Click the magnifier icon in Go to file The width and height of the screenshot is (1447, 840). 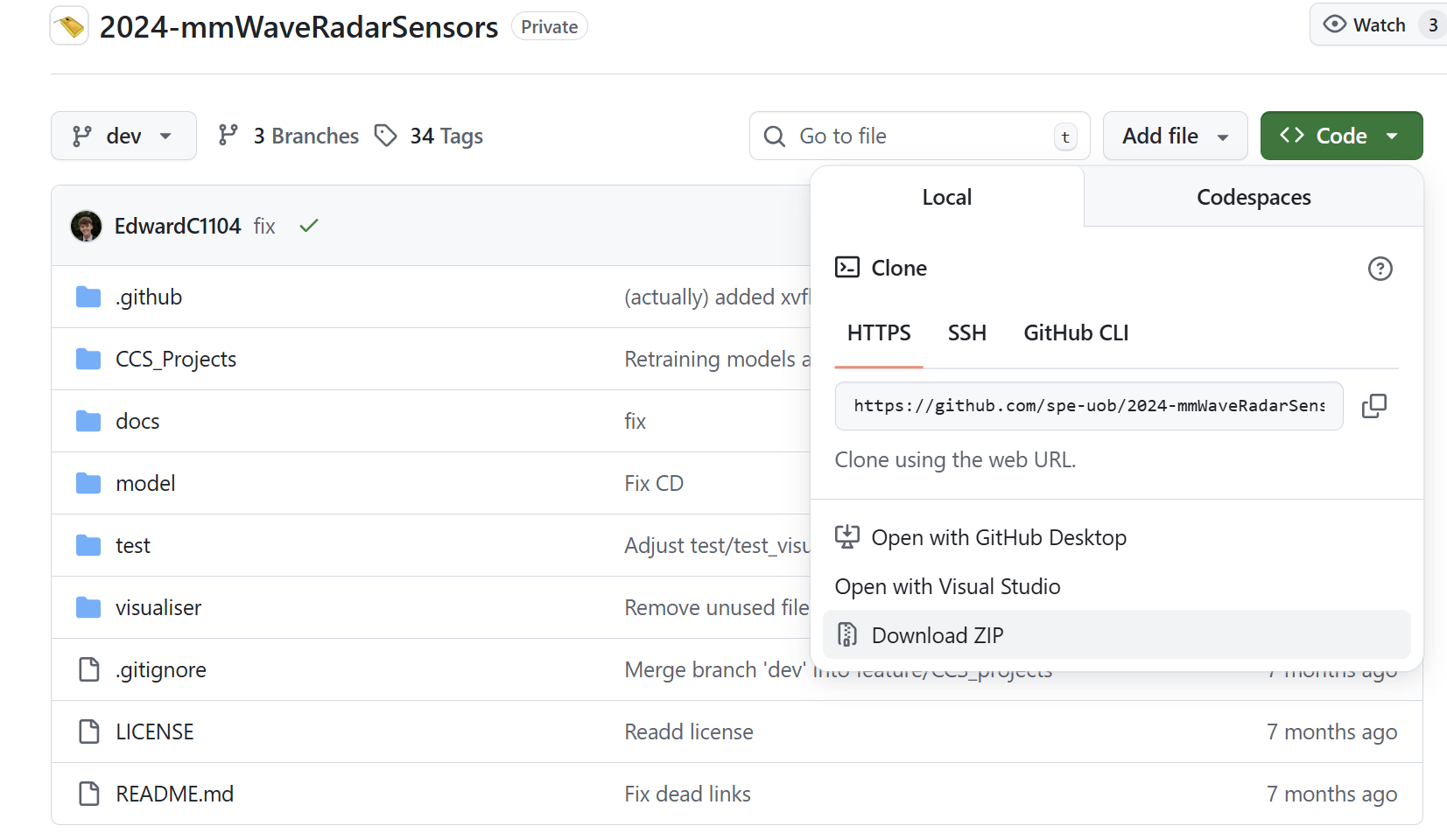[775, 136]
